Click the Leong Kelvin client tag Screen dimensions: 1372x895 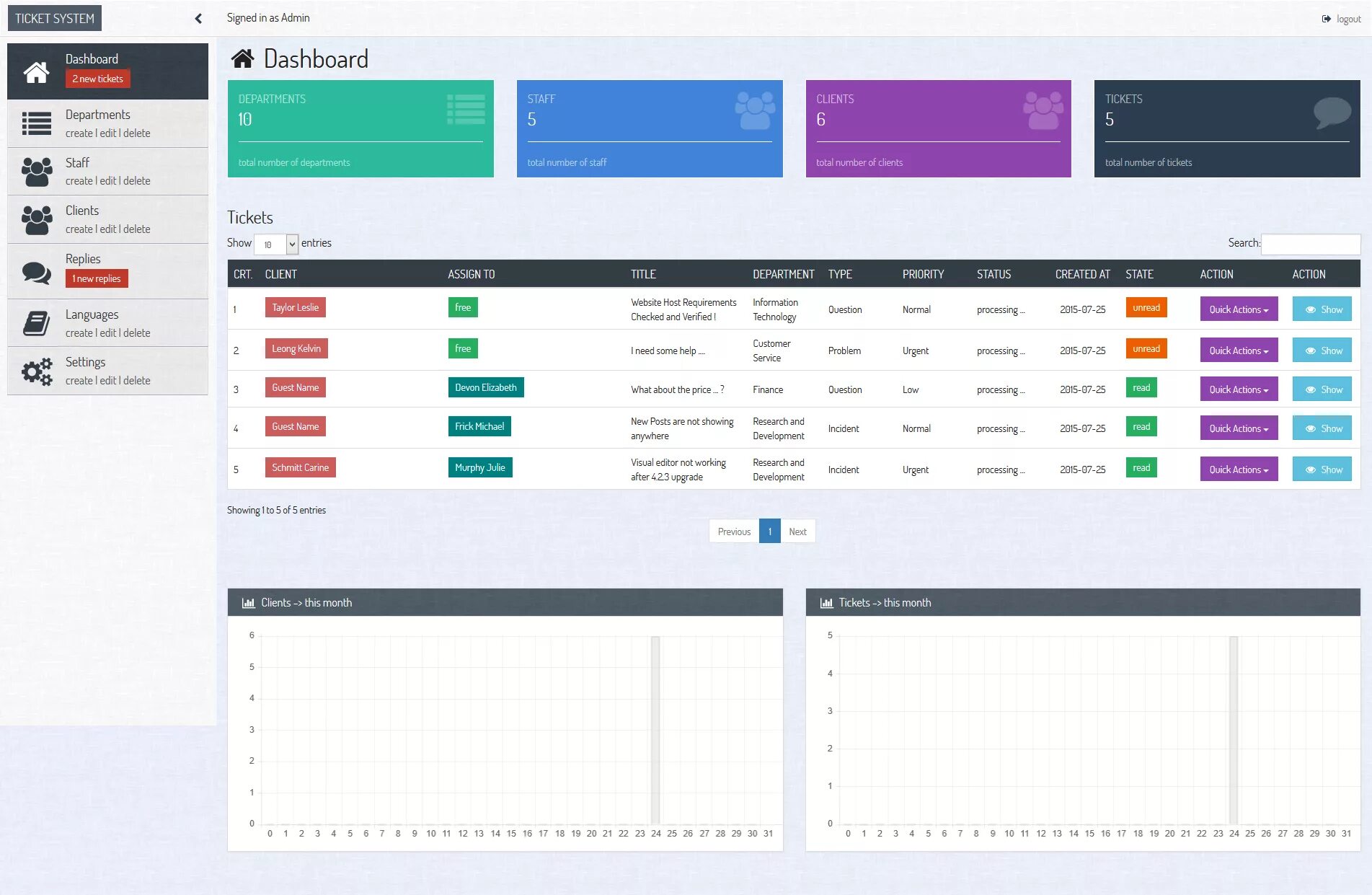tap(296, 348)
